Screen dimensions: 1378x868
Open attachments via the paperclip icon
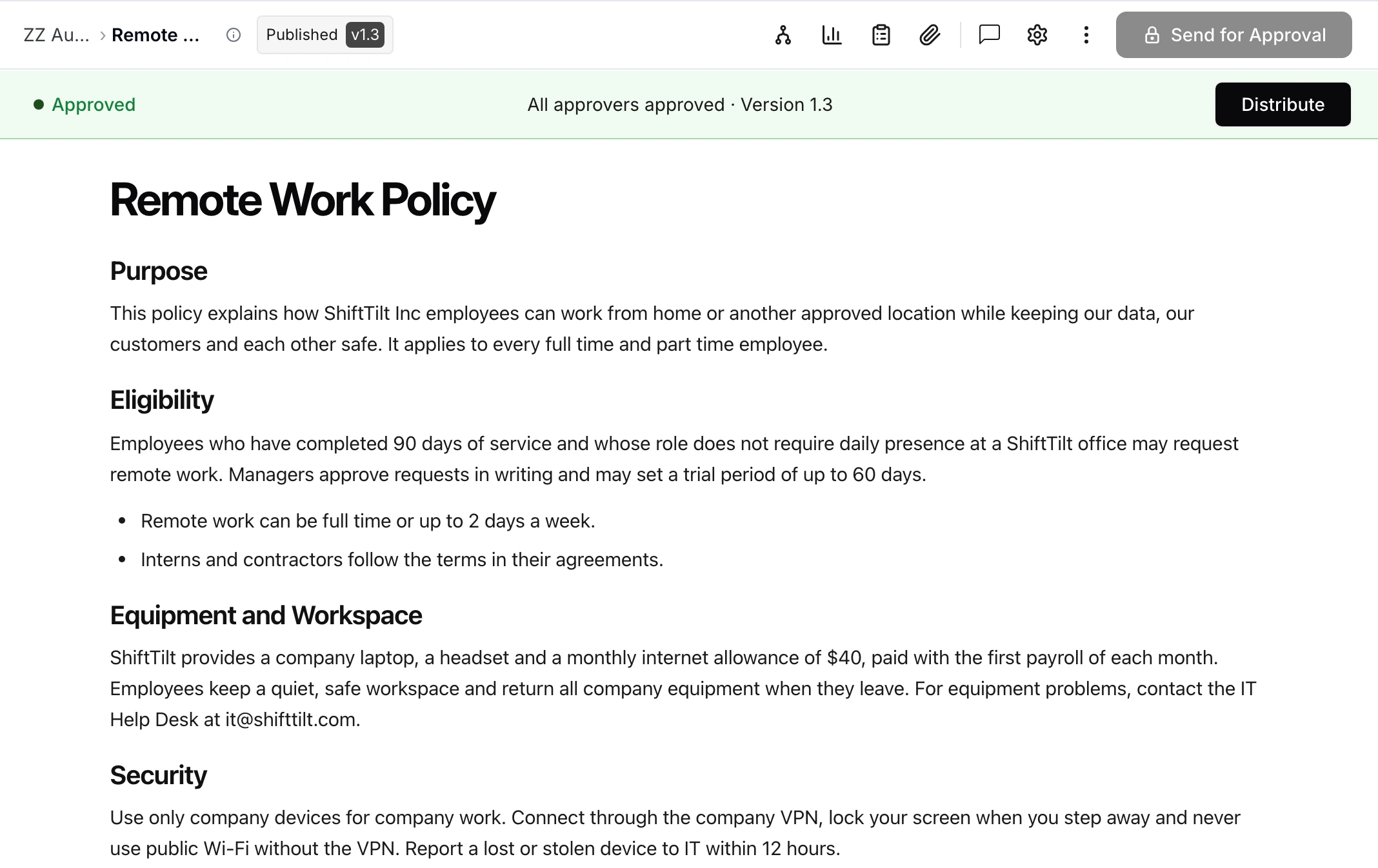click(930, 35)
